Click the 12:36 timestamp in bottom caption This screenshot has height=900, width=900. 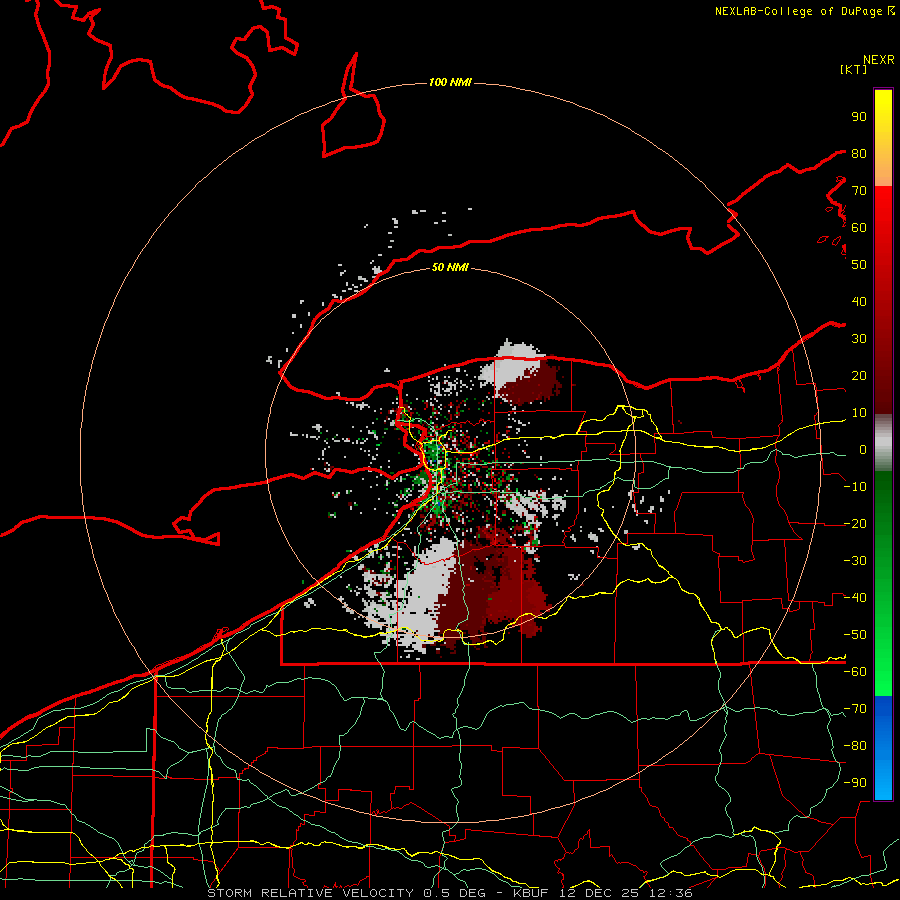tap(671, 893)
